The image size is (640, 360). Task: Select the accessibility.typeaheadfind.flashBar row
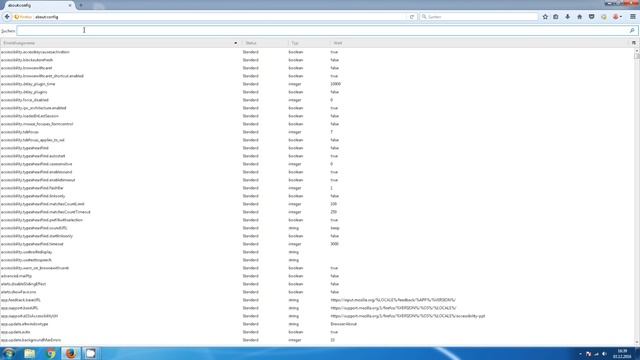(317, 188)
